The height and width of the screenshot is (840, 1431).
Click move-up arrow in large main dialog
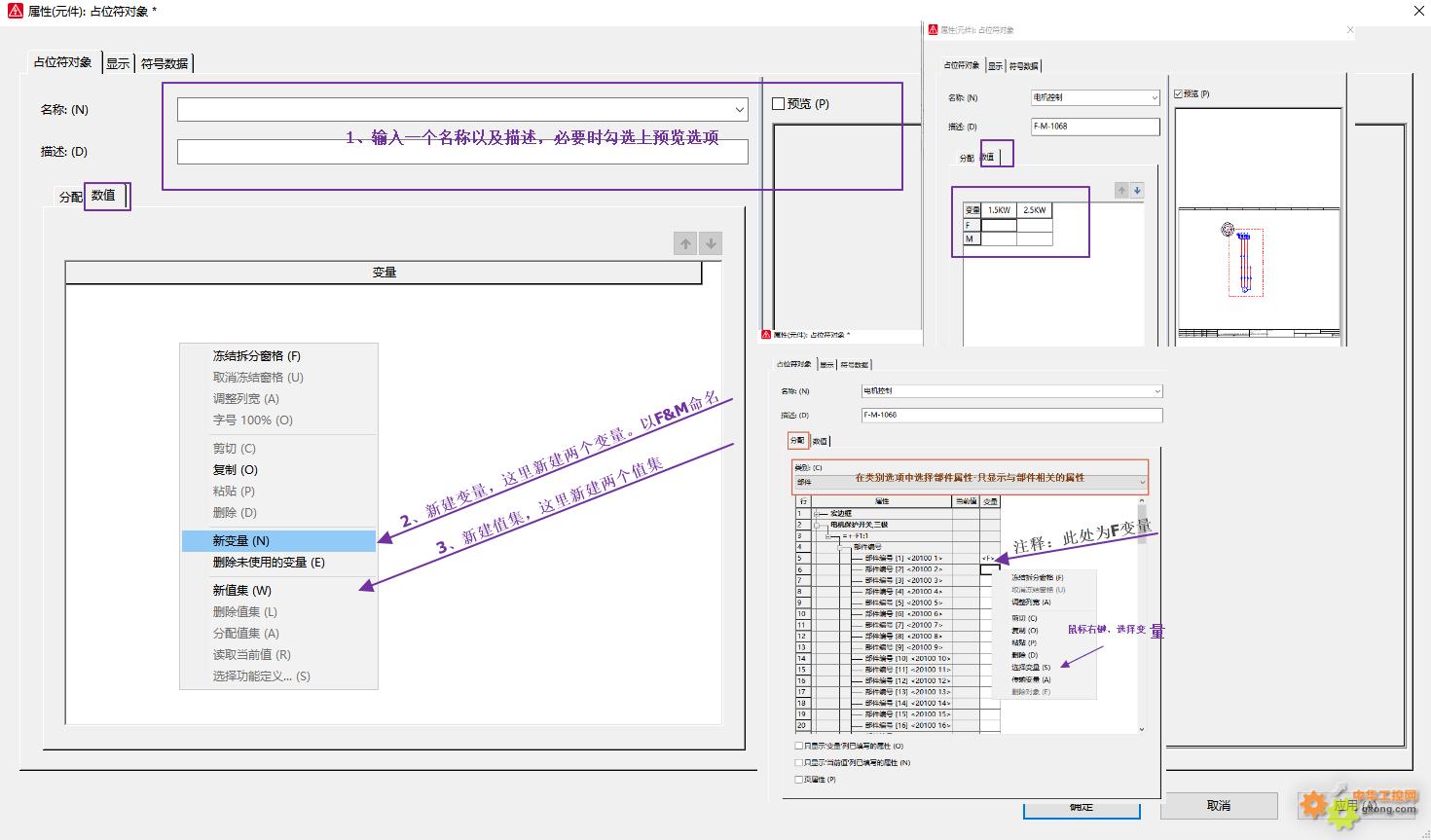point(685,243)
